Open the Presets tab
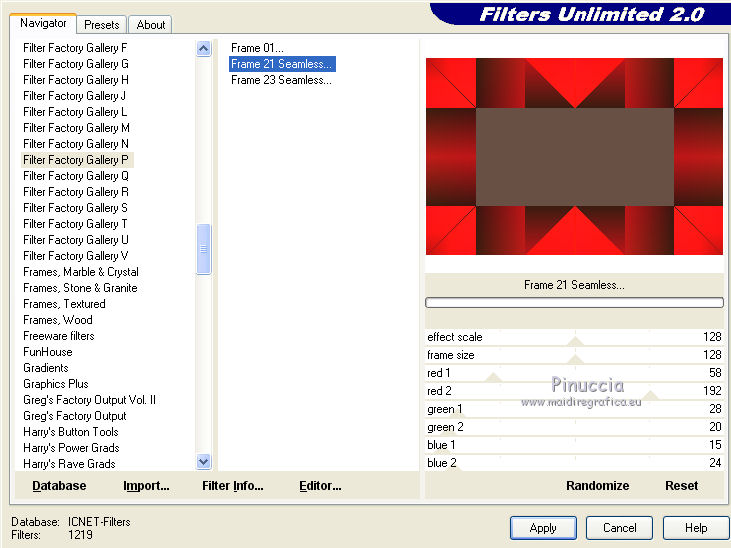This screenshot has width=731, height=548. 102,25
